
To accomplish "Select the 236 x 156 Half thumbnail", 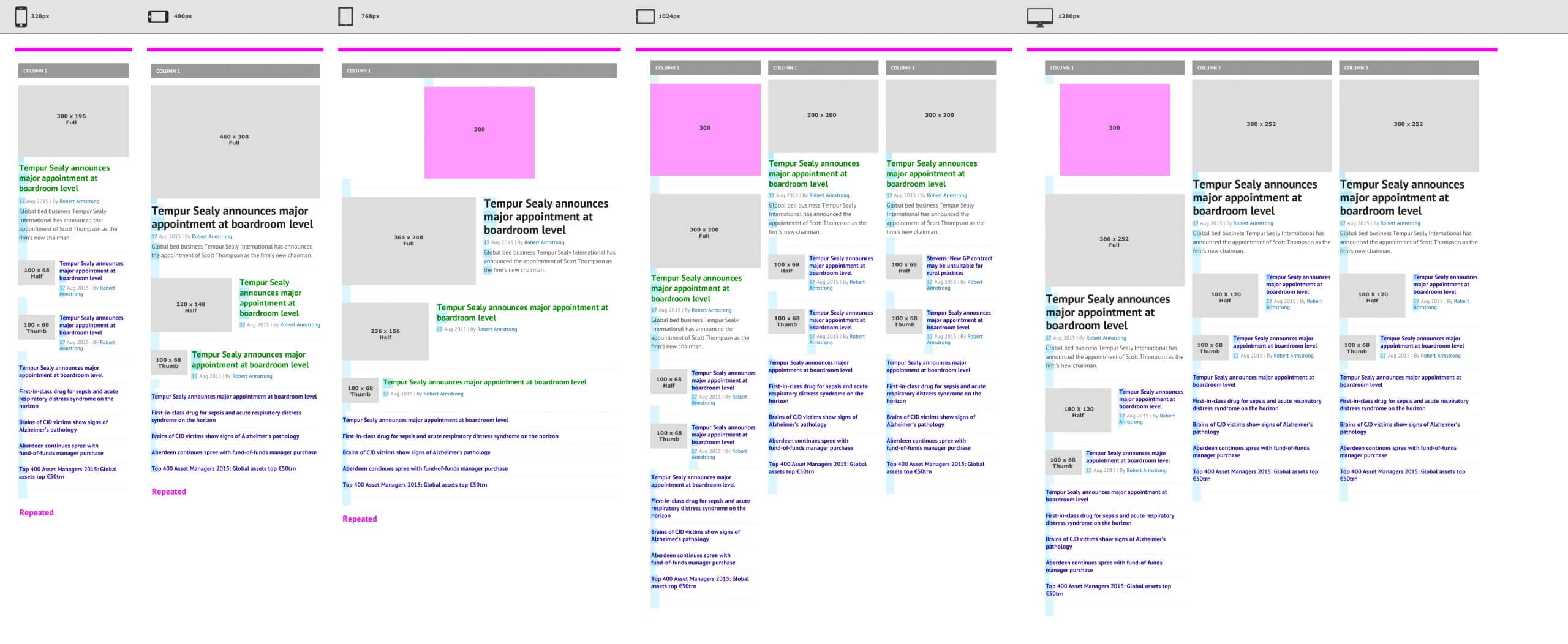I will 385,331.
